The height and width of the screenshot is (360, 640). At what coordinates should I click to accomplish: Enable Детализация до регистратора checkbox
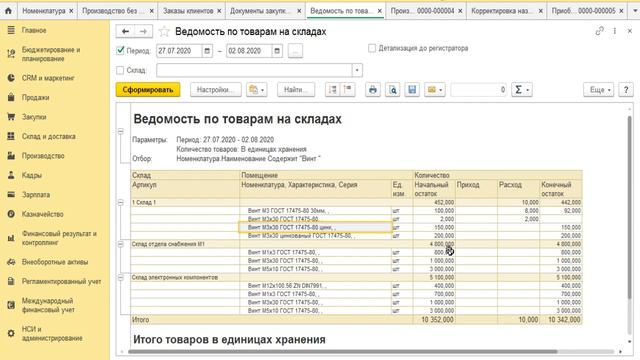pos(372,48)
